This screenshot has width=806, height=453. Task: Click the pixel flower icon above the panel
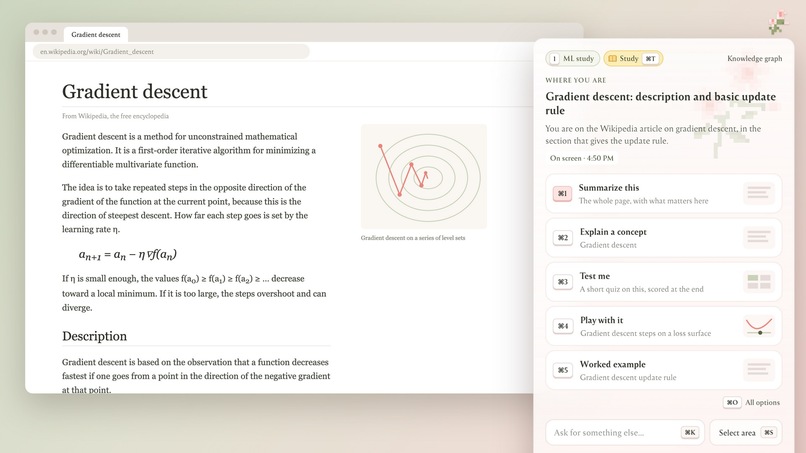pos(778,23)
